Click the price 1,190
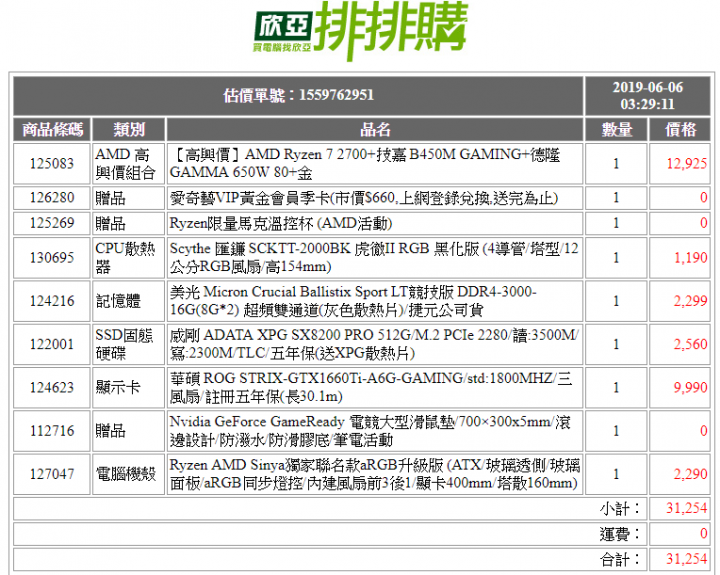The width and height of the screenshot is (720, 575). click(x=690, y=258)
